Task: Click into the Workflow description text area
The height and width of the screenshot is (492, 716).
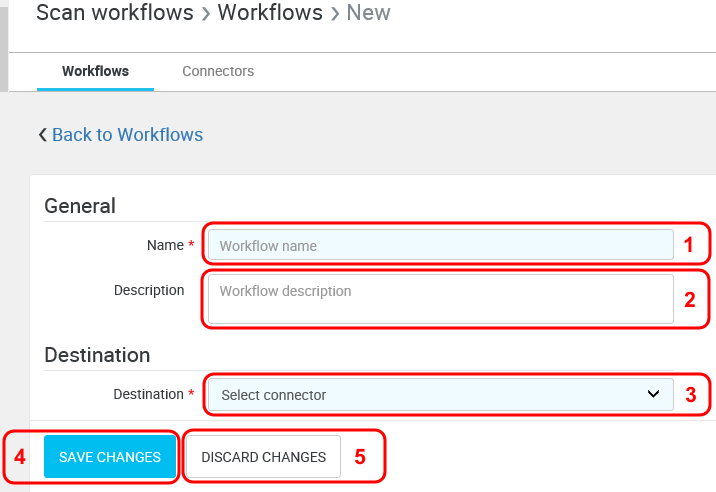Action: (440, 299)
